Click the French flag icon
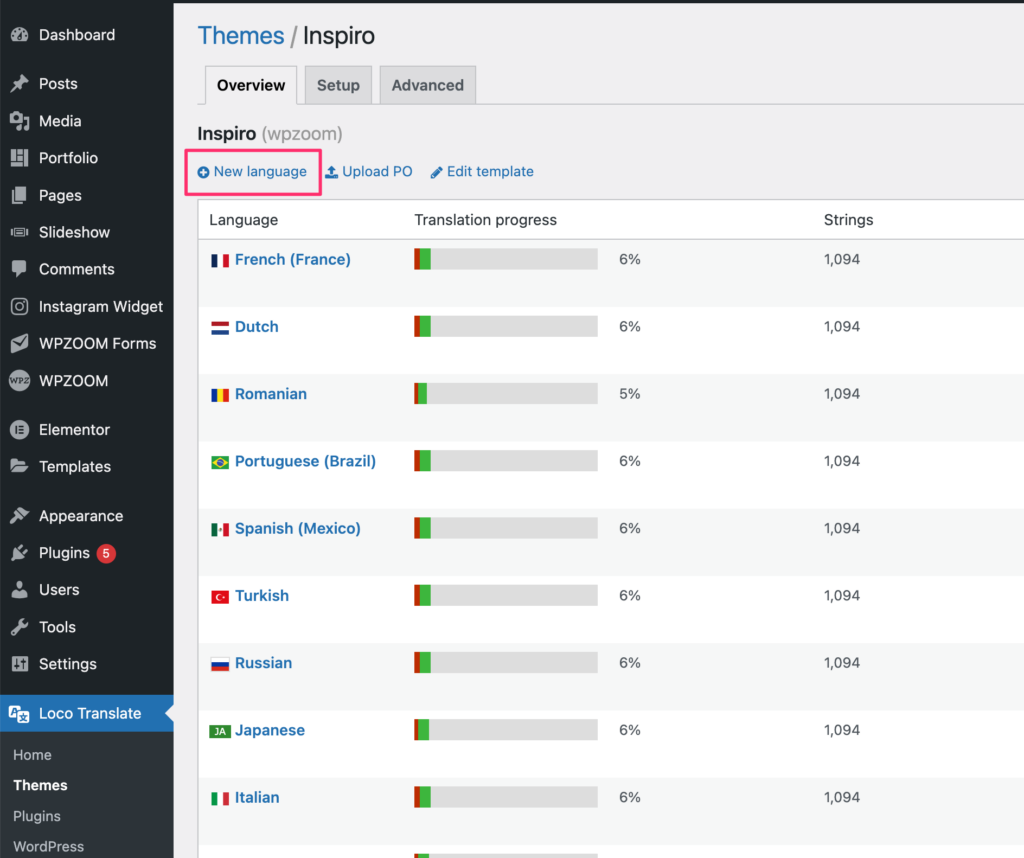 pos(220,261)
